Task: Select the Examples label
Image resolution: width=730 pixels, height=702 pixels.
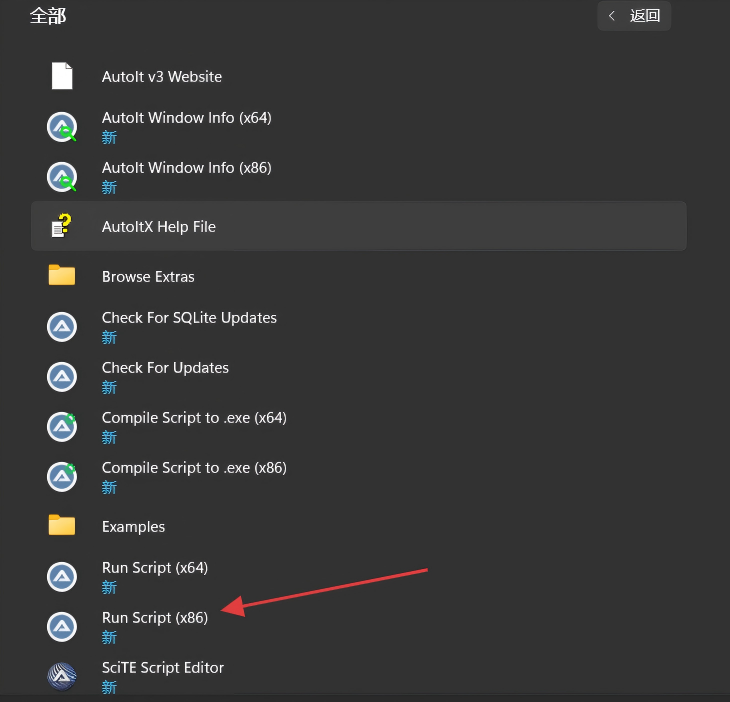Action: coord(133,526)
